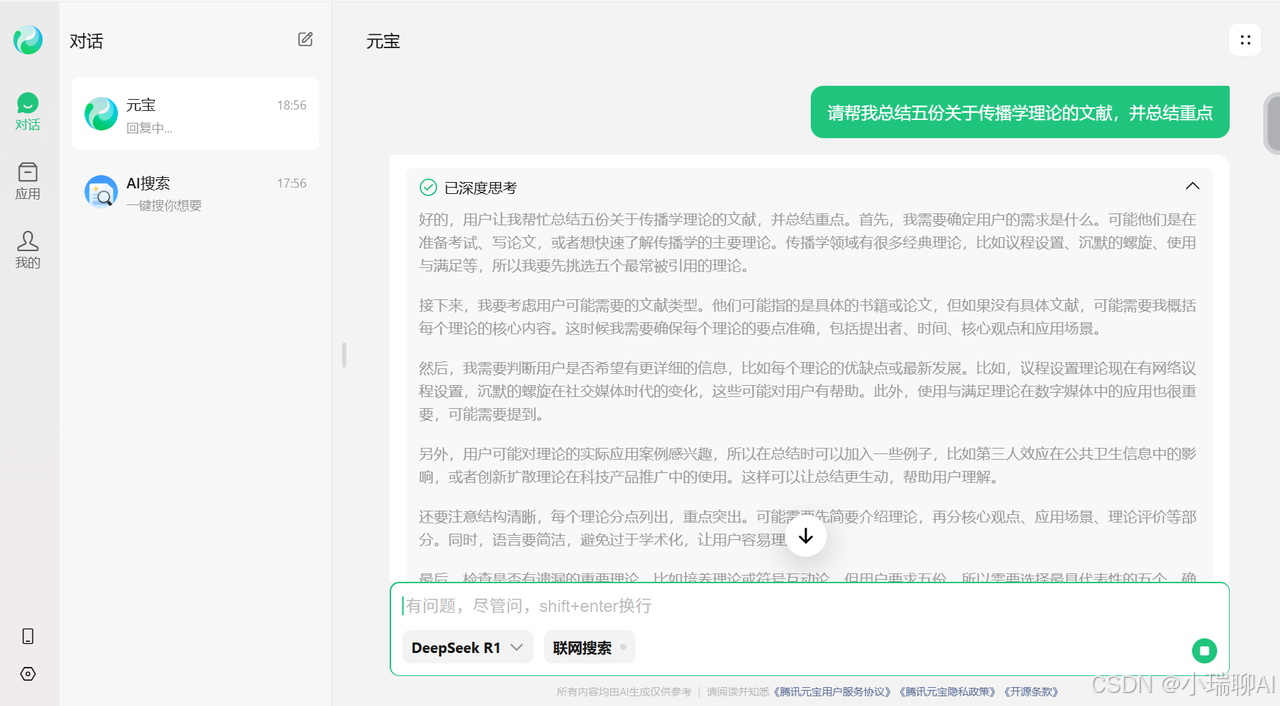Click the paragraph starting 另外，用户可能对理论
Image resolution: width=1280 pixels, height=706 pixels.
[x=807, y=465]
